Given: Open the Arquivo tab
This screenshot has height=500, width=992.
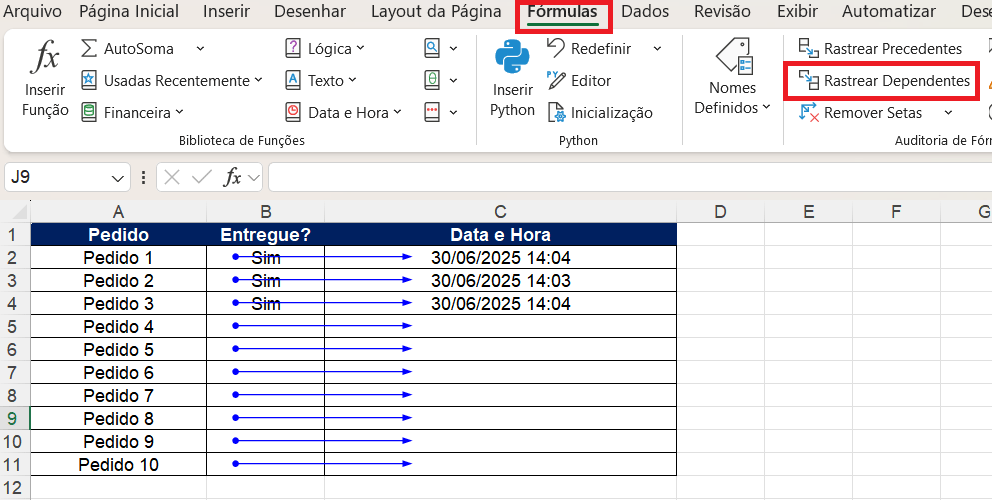Looking at the screenshot, I should [x=32, y=11].
